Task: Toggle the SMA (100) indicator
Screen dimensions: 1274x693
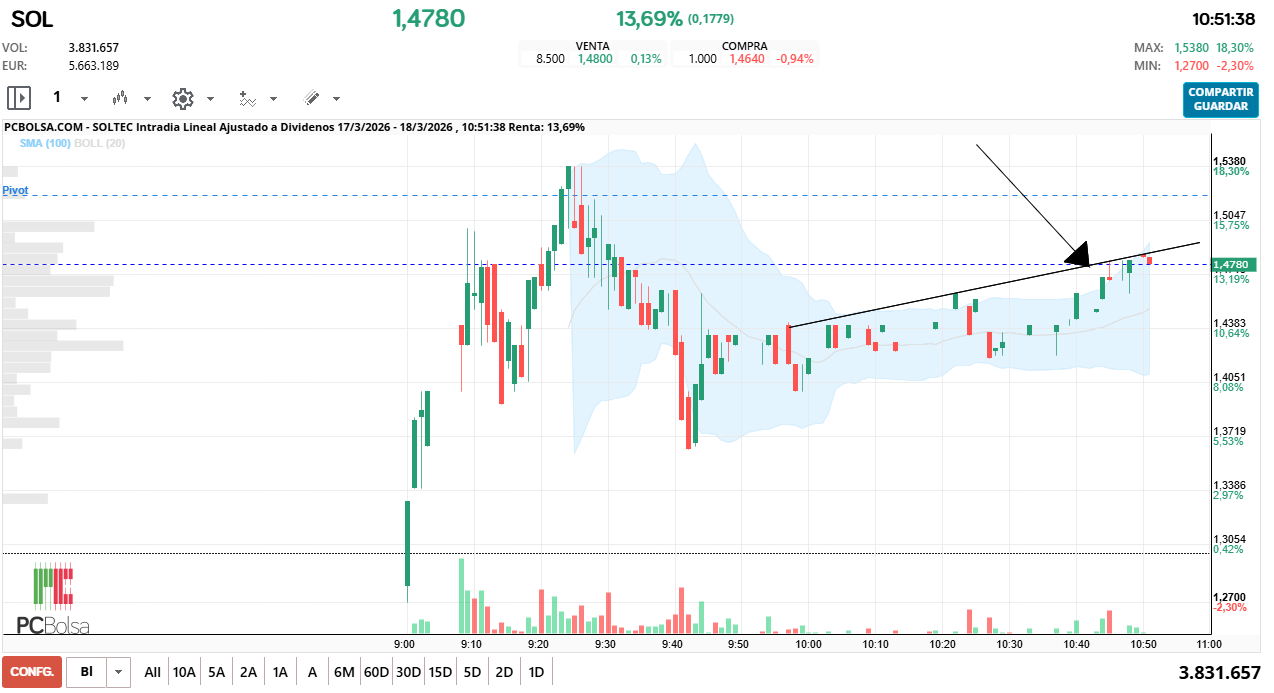Action: click(x=45, y=143)
